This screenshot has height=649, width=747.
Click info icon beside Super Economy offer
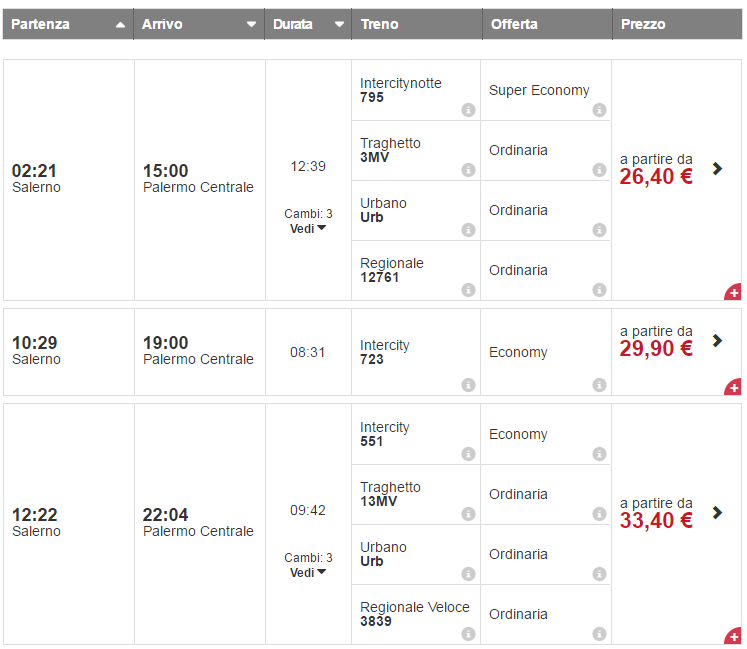(599, 110)
